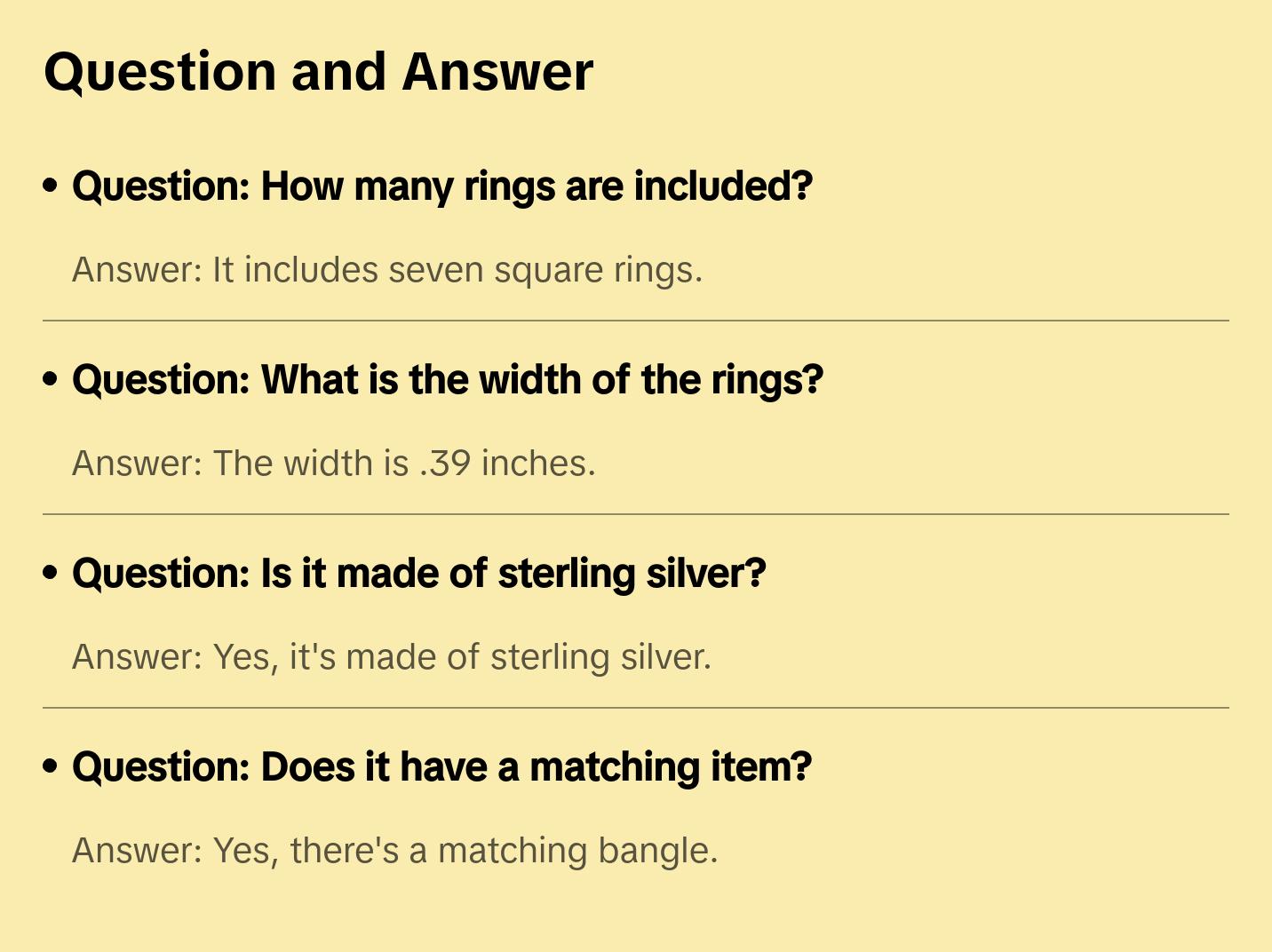Click the divider under the sterling silver answer
This screenshot has width=1272, height=952.
coord(636,708)
